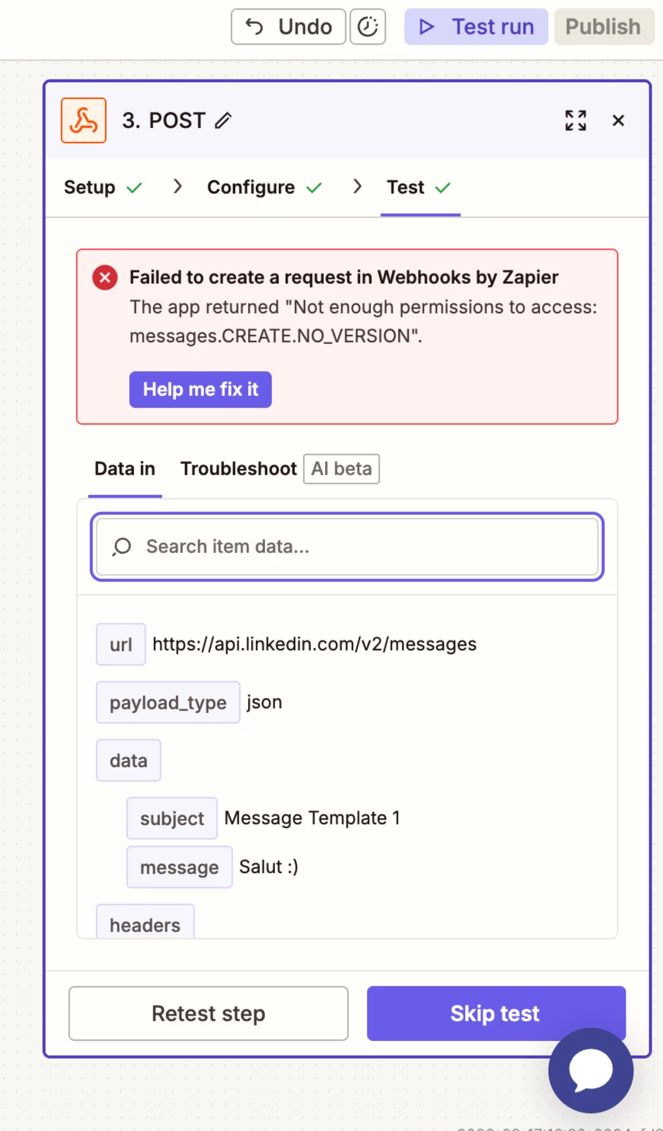This screenshot has height=1131, width=663.
Task: Click the search magnifier icon
Action: pos(122,546)
